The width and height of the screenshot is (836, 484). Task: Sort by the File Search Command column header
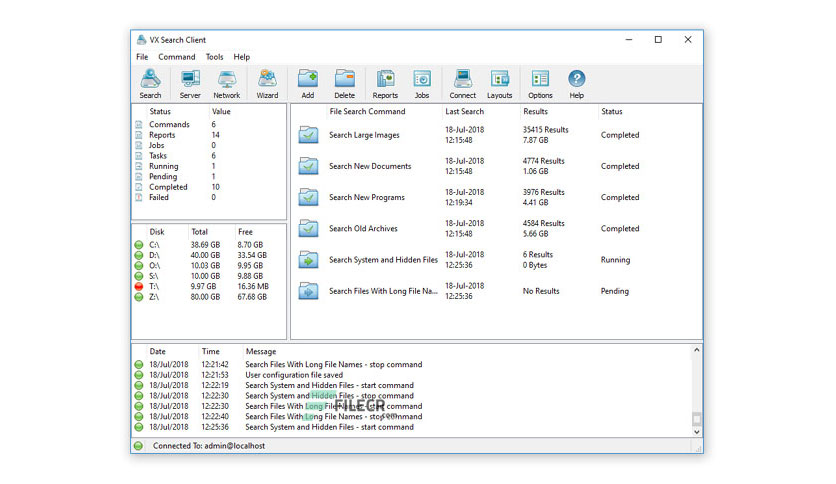coord(367,111)
